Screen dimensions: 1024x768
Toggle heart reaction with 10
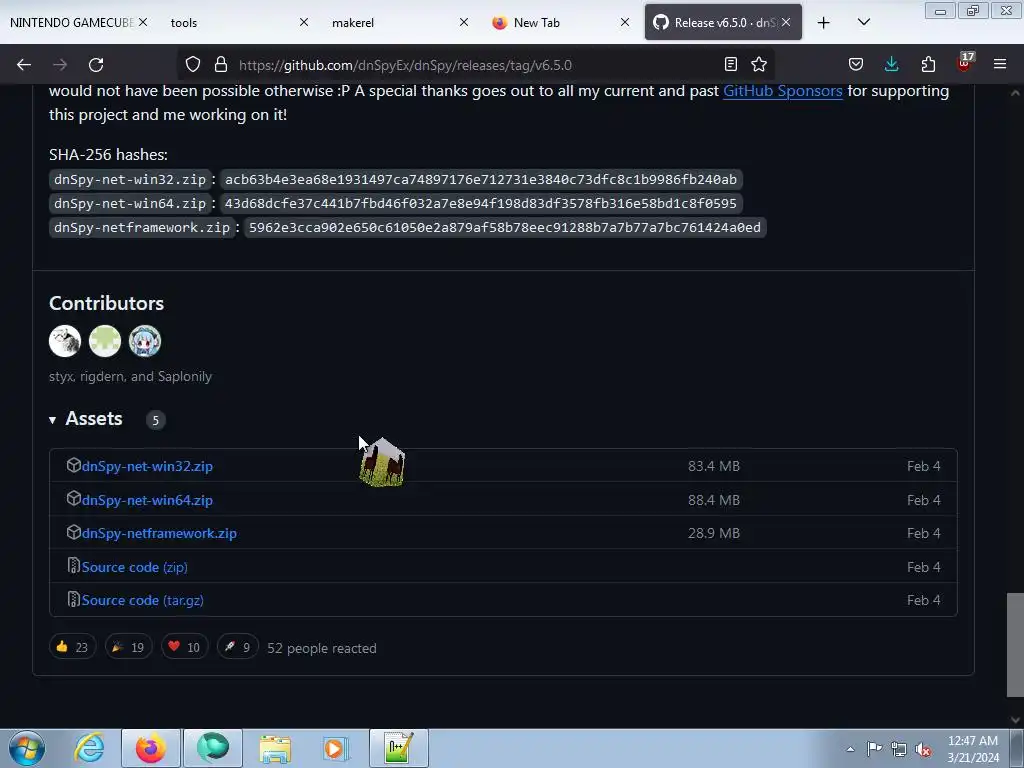(185, 647)
